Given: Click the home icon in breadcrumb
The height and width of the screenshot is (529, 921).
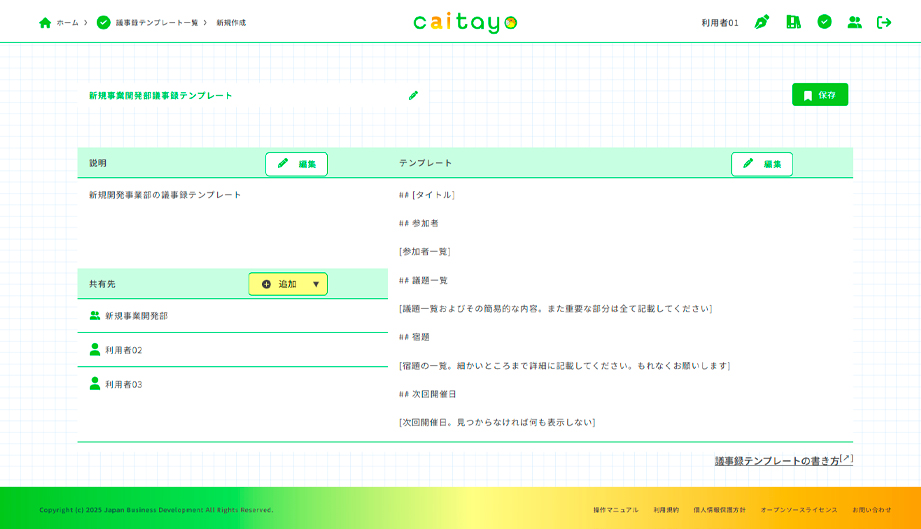Looking at the screenshot, I should 45,23.
